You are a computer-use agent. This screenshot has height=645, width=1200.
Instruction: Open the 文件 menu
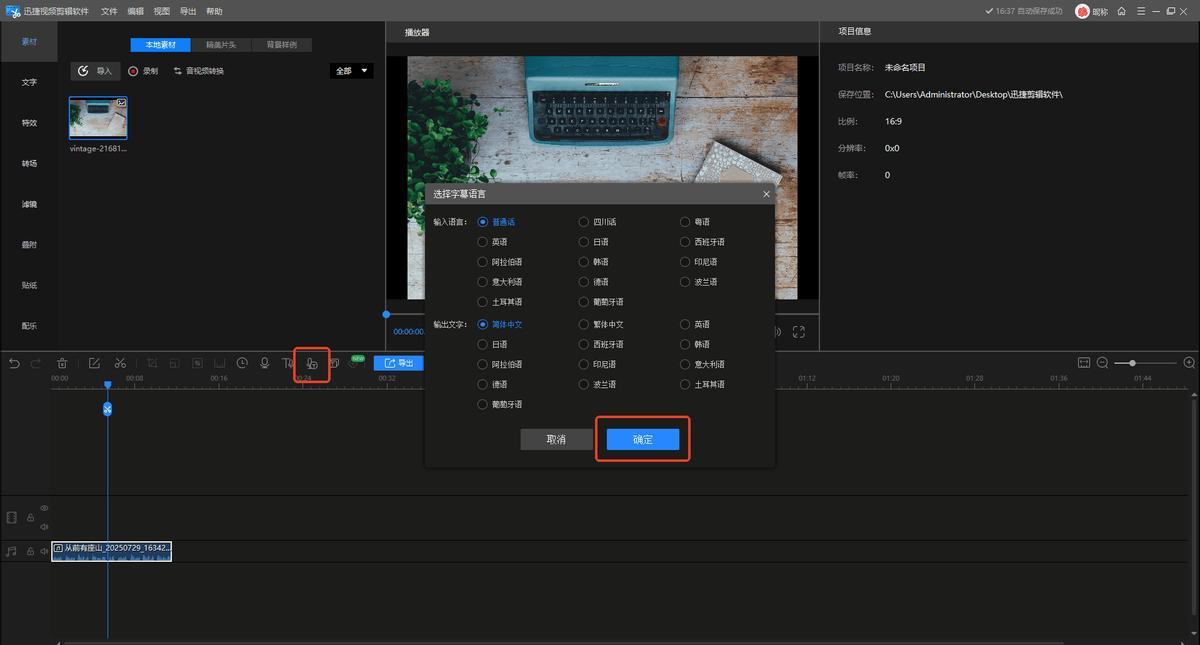(x=109, y=11)
